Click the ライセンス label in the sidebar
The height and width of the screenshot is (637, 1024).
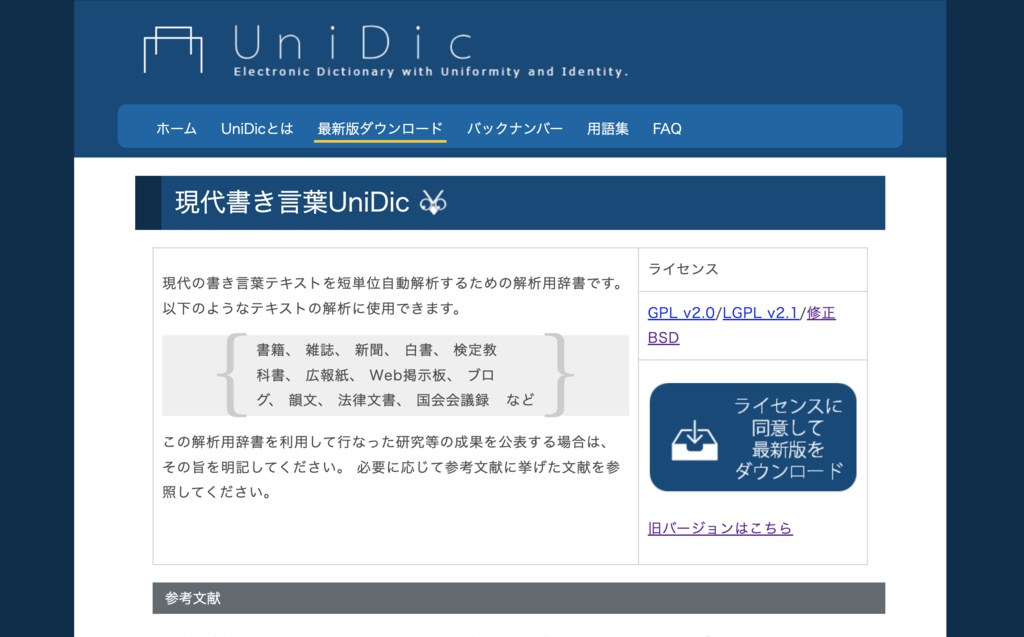coord(683,269)
